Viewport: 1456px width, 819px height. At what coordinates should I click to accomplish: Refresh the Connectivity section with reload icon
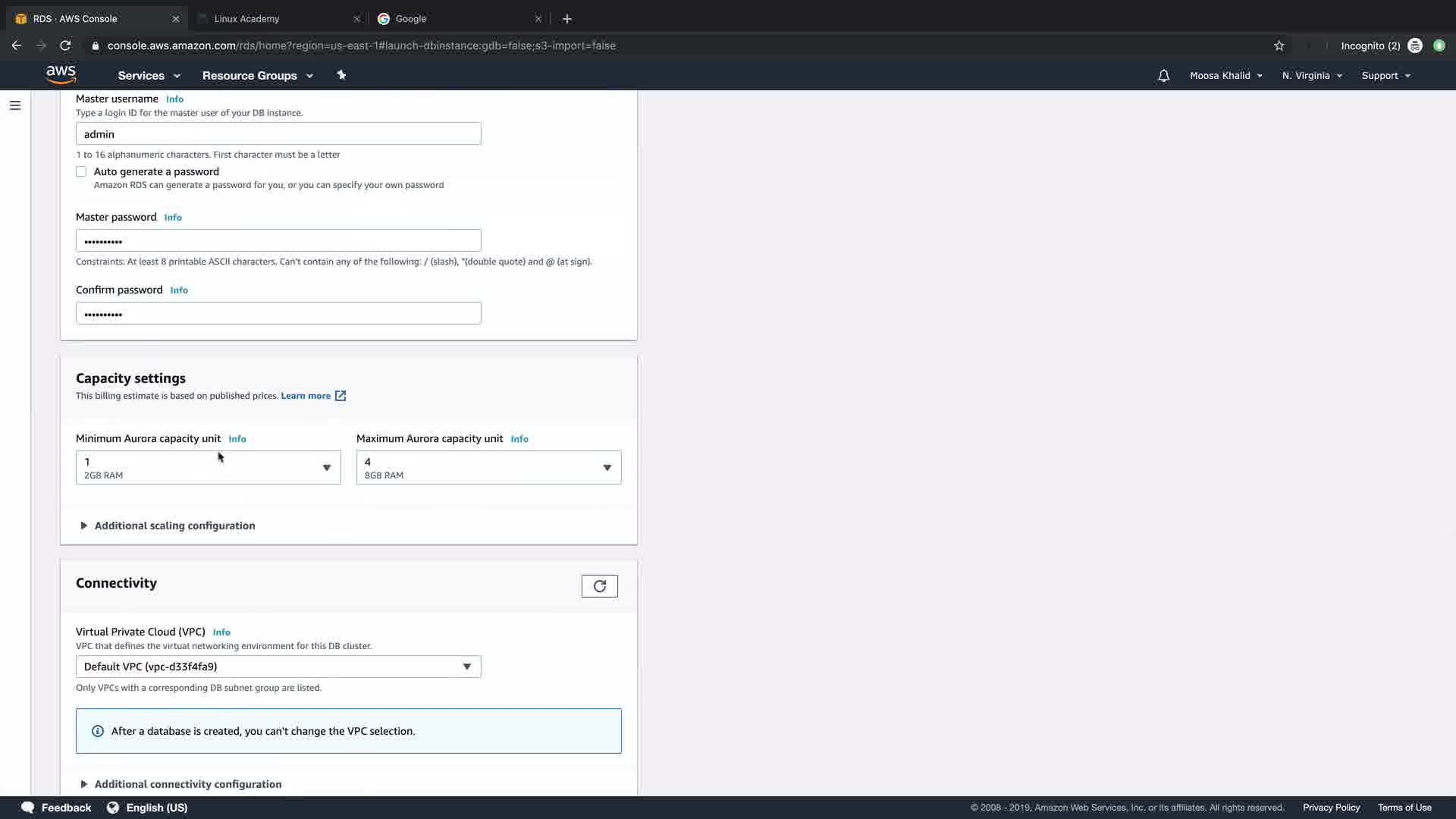click(x=599, y=586)
